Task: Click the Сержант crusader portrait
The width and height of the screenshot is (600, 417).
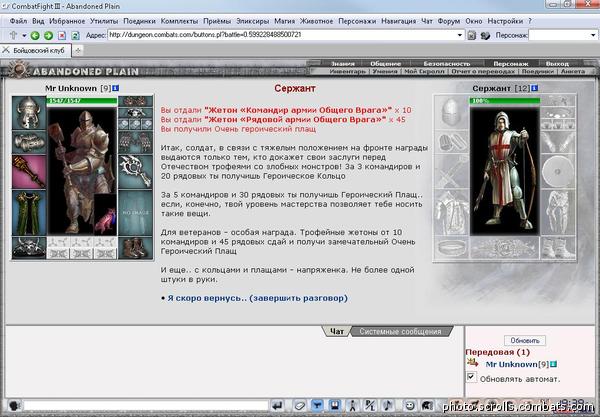Action: 505,170
